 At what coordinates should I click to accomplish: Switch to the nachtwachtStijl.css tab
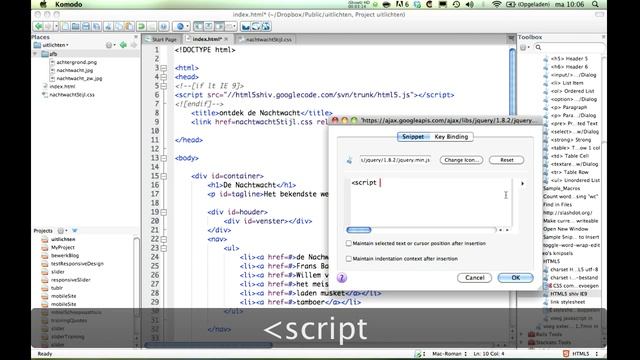point(266,39)
